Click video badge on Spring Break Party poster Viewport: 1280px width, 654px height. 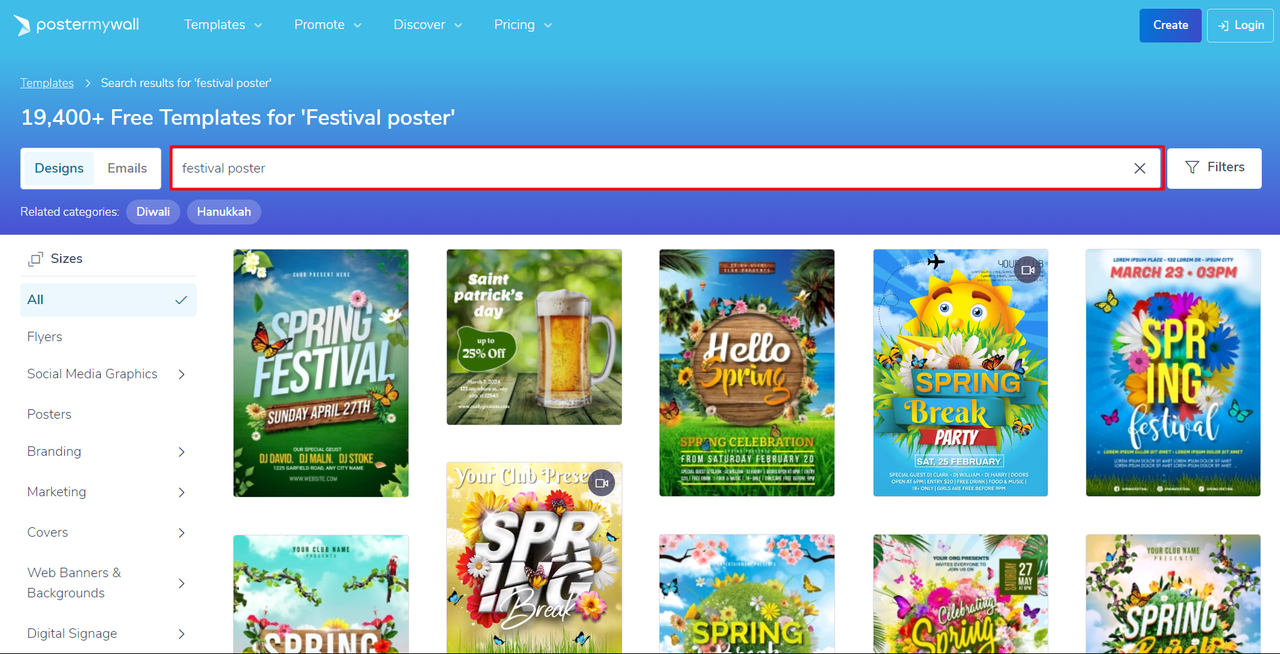(x=1027, y=270)
